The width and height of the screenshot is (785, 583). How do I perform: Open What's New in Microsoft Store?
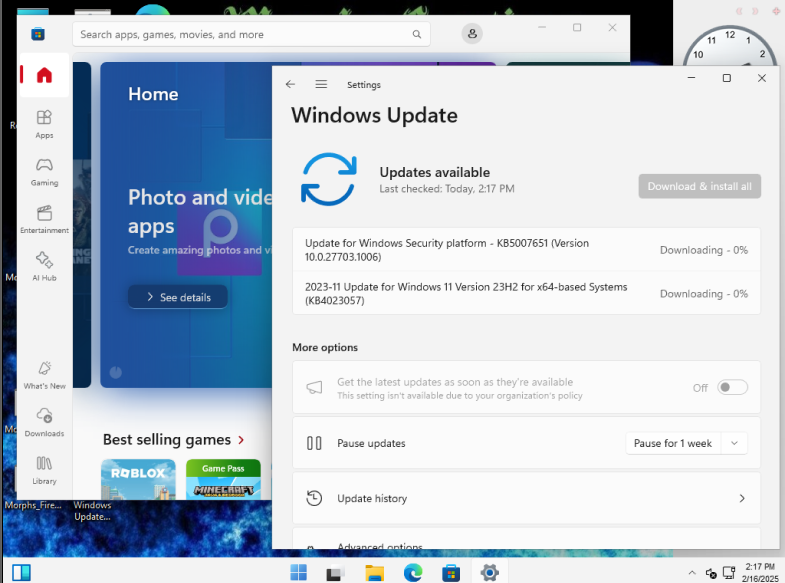click(44, 375)
